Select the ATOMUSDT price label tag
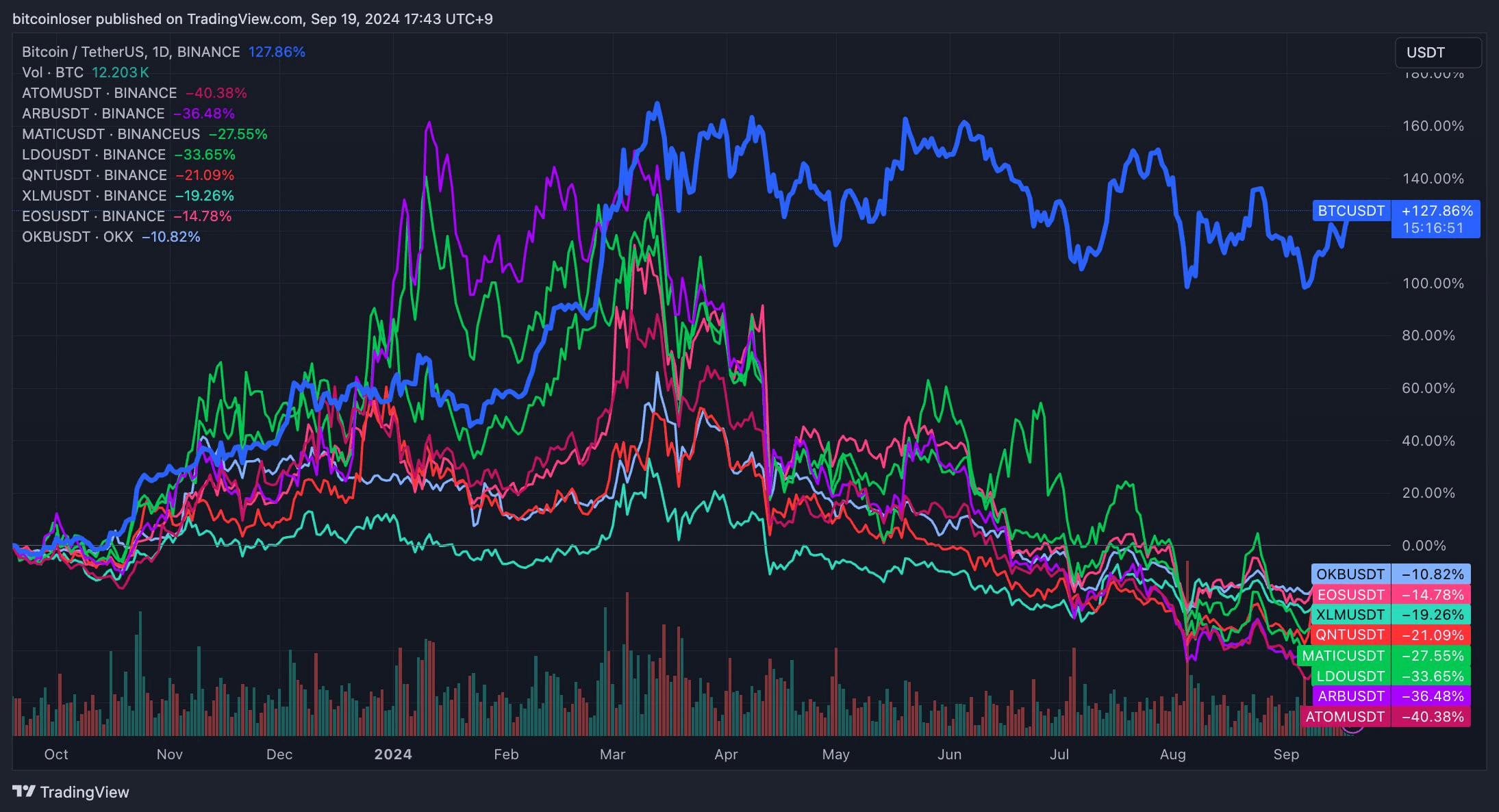 point(1385,717)
